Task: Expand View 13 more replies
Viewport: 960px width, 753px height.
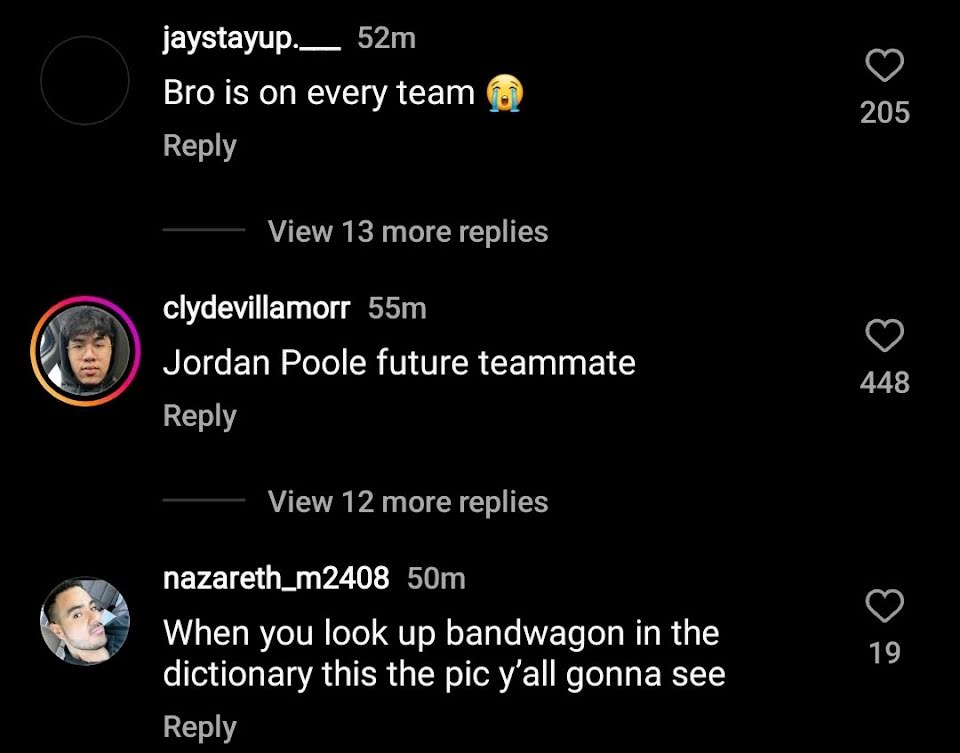Action: point(408,231)
